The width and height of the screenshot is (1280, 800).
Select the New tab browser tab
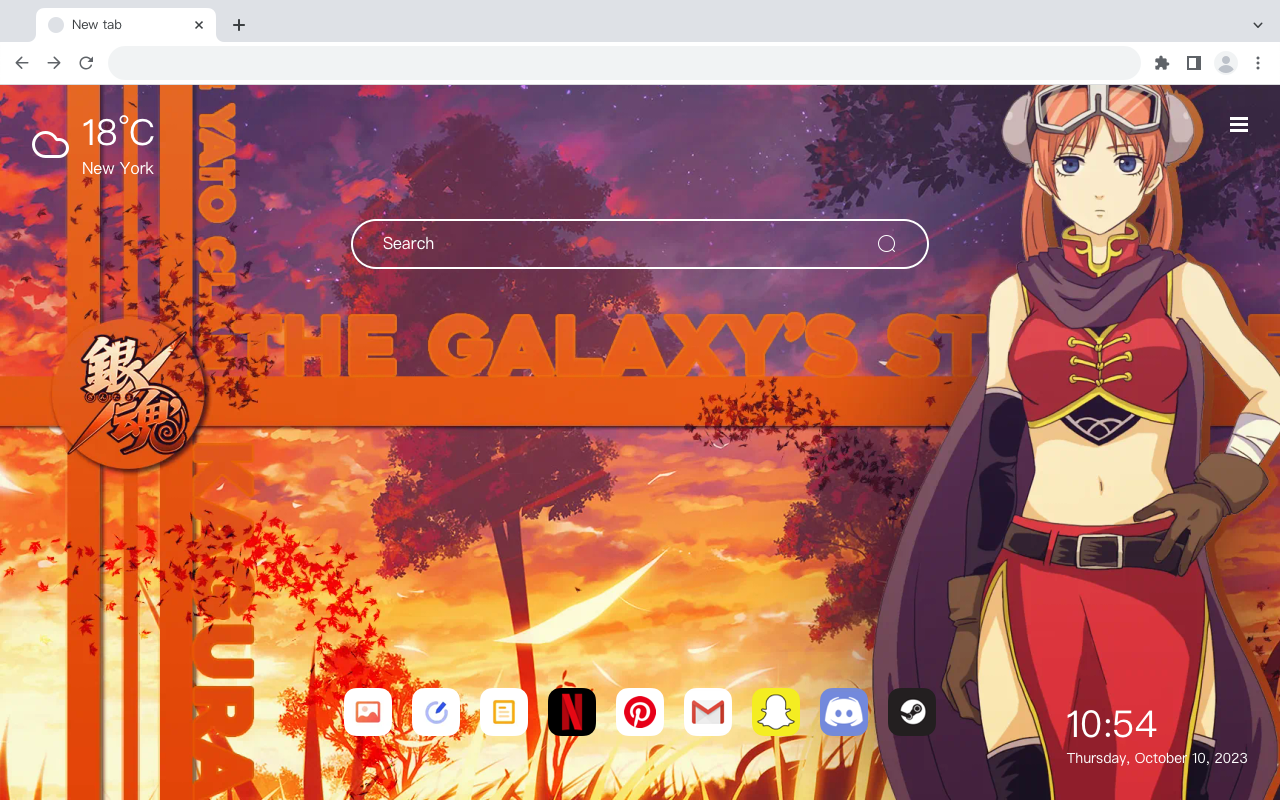point(126,25)
